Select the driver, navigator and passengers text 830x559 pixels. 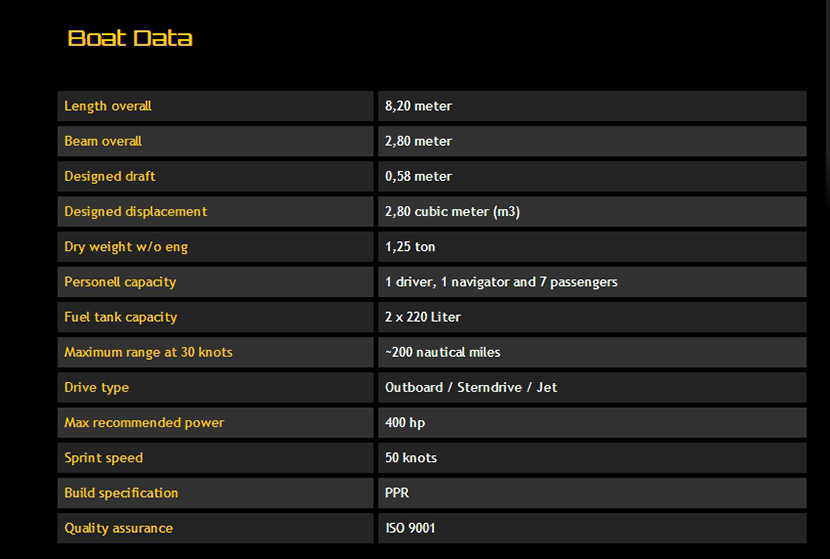[501, 282]
